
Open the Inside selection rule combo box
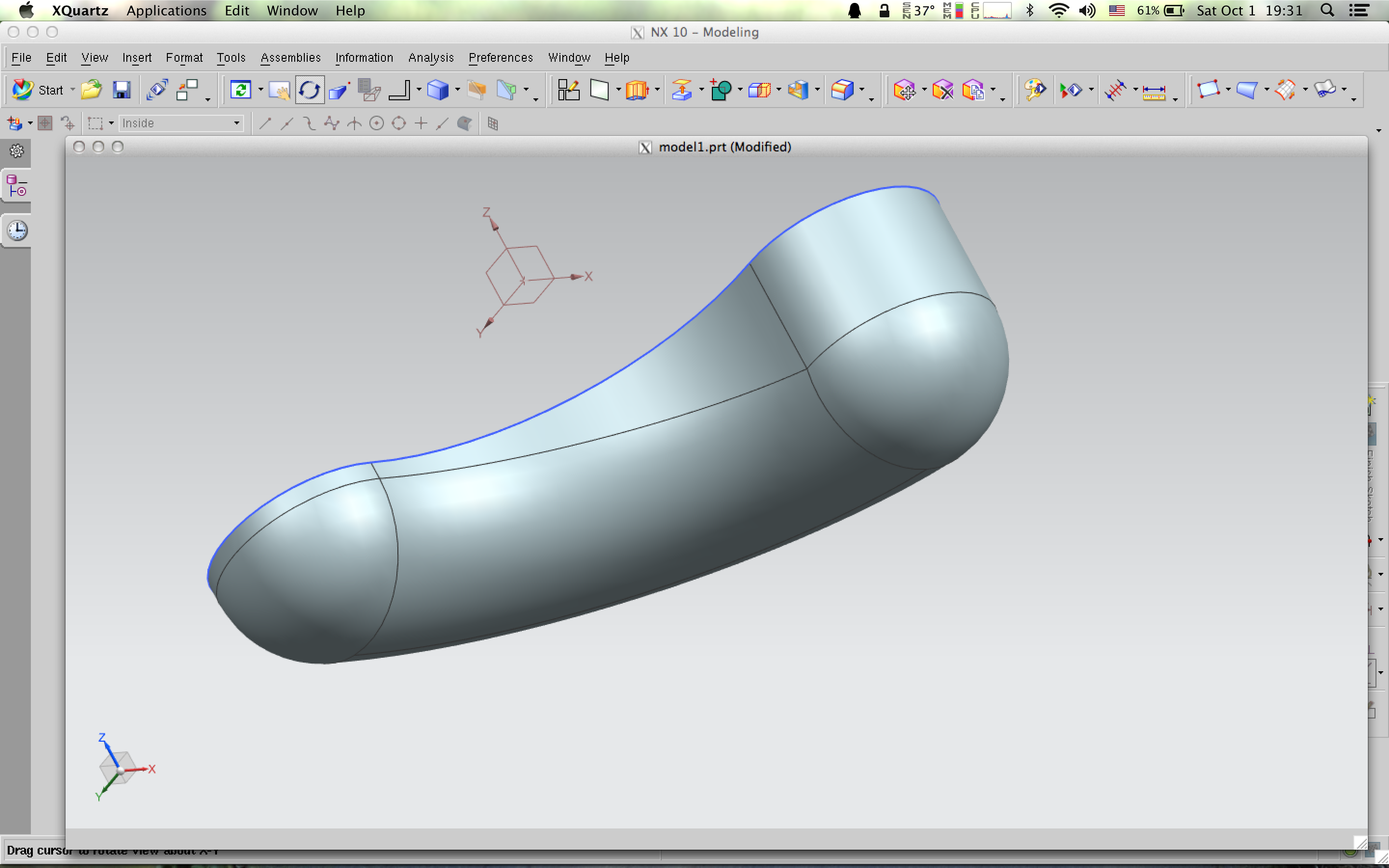click(x=181, y=123)
